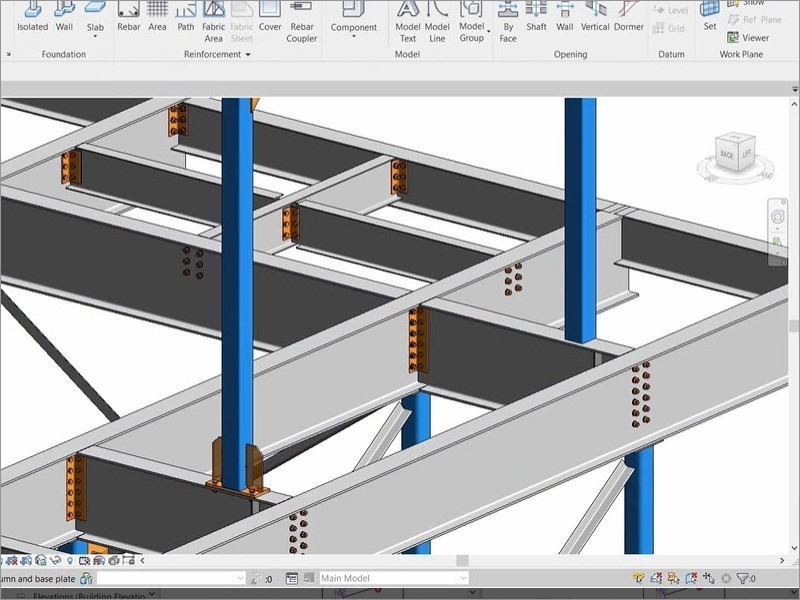Click the Model Group tool

[x=471, y=22]
